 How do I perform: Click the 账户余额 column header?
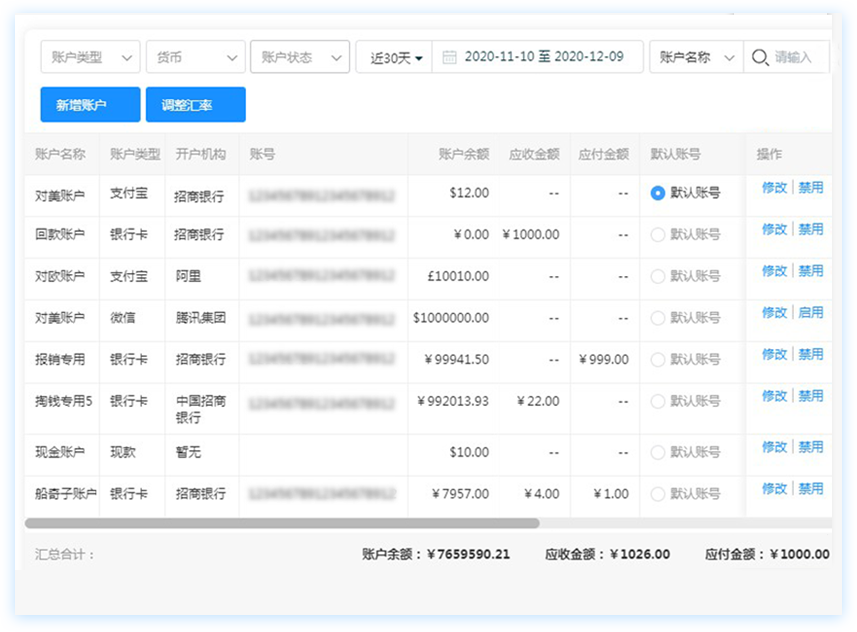(463, 155)
